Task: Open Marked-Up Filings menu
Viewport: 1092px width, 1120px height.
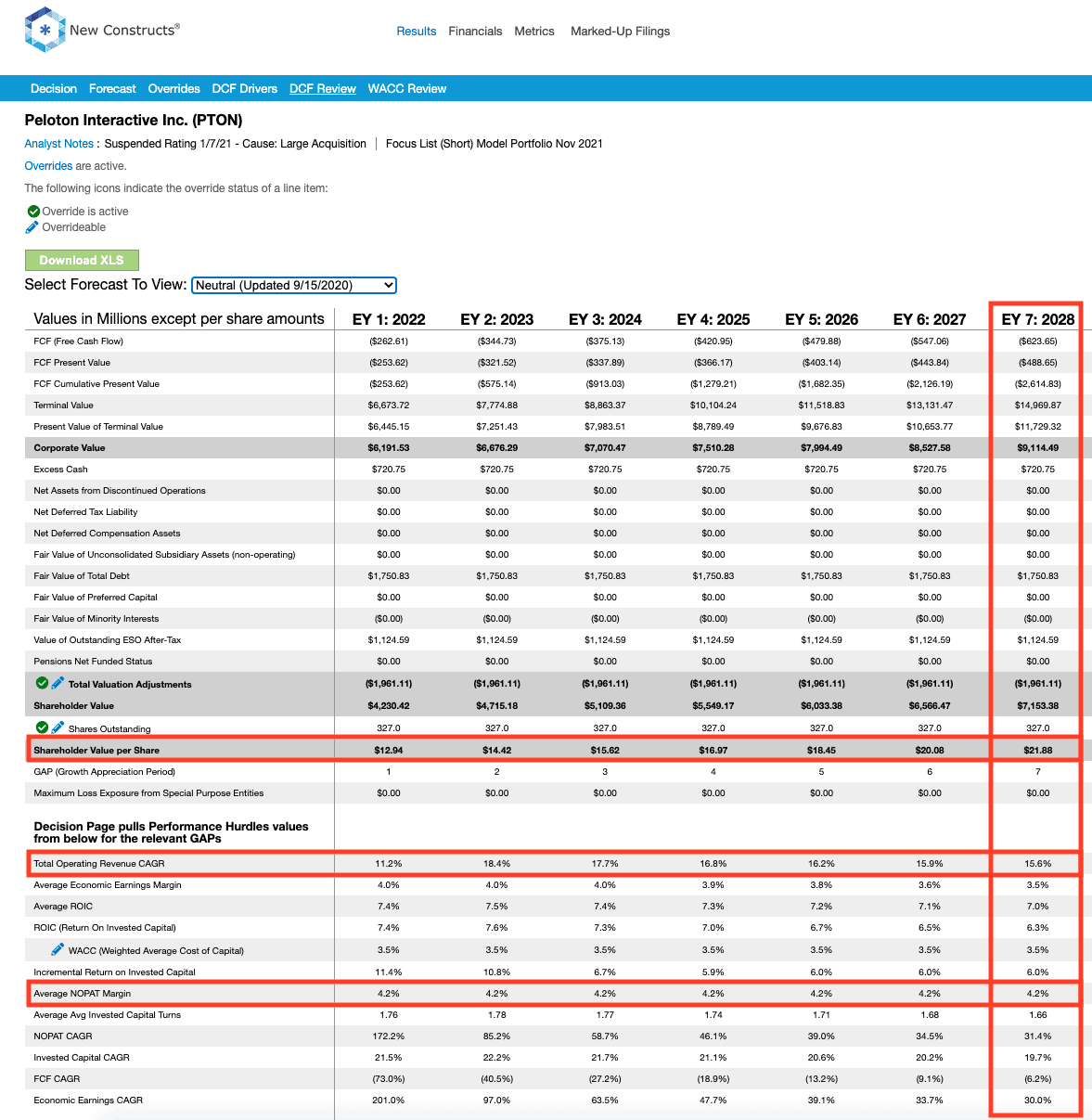Action: pos(620,31)
